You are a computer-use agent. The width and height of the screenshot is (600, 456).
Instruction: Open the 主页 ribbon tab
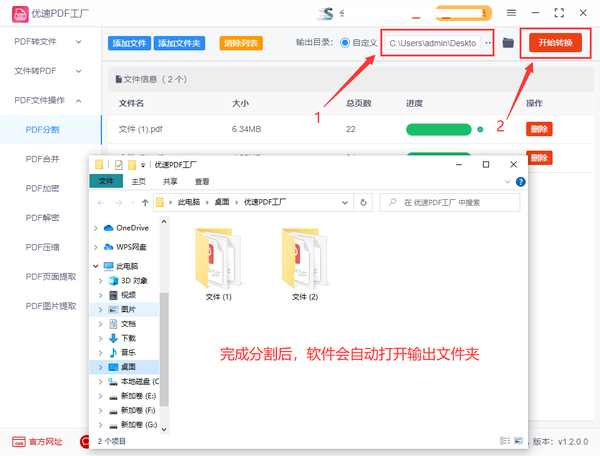click(139, 181)
